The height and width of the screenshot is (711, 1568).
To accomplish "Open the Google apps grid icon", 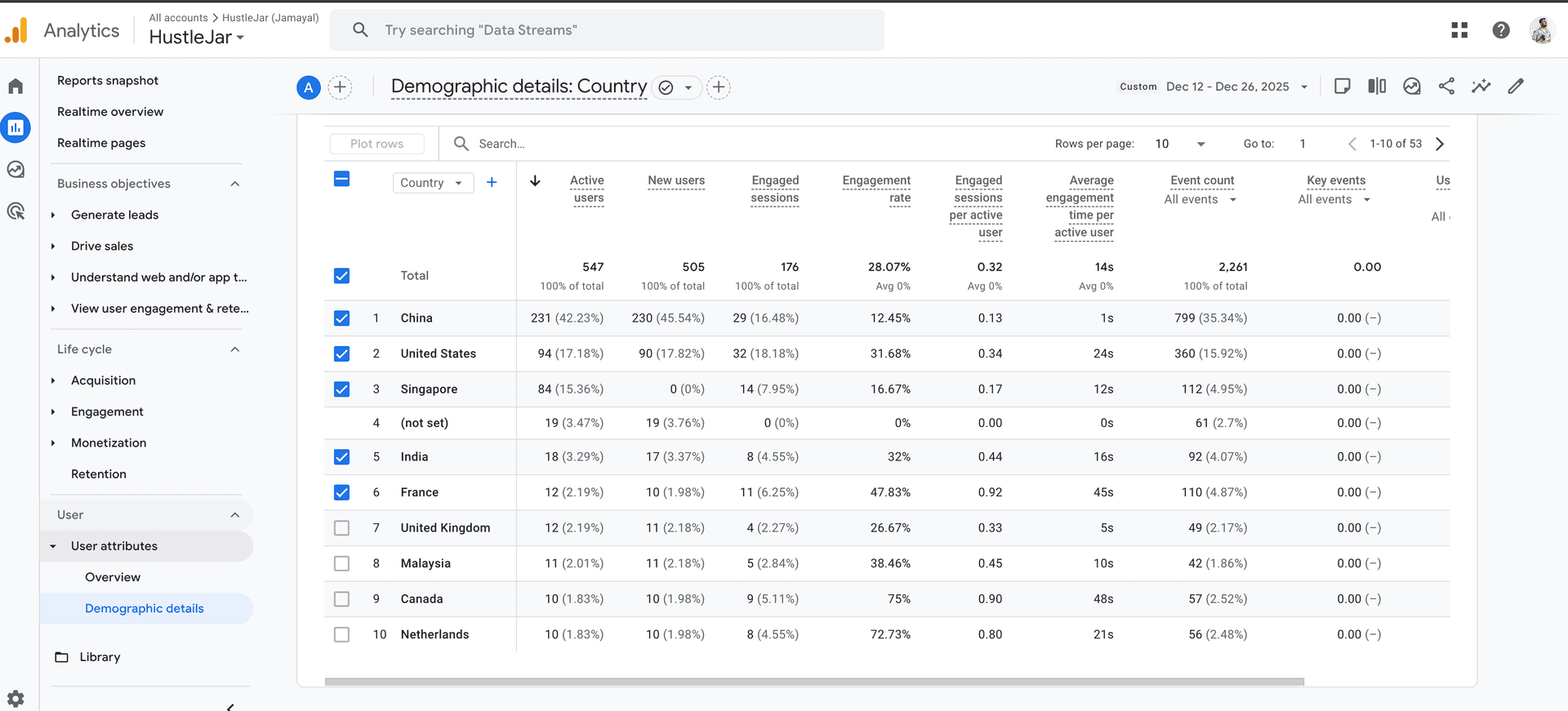I will (x=1459, y=30).
